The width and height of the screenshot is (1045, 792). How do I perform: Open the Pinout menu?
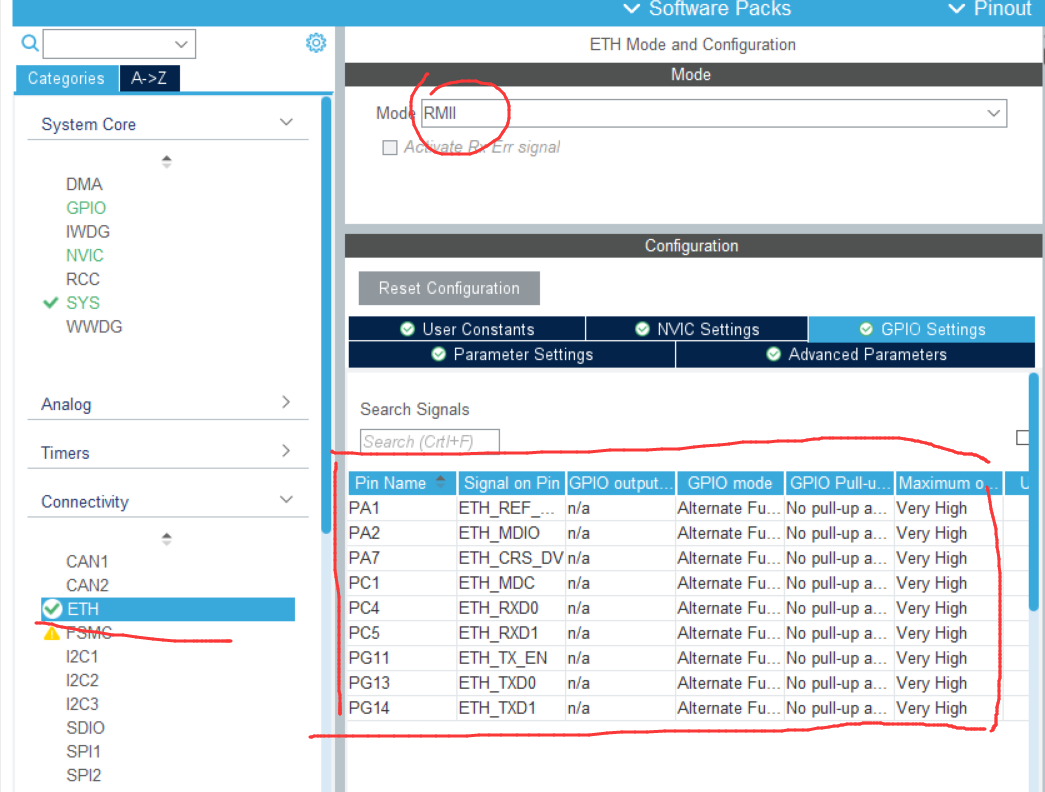click(990, 9)
